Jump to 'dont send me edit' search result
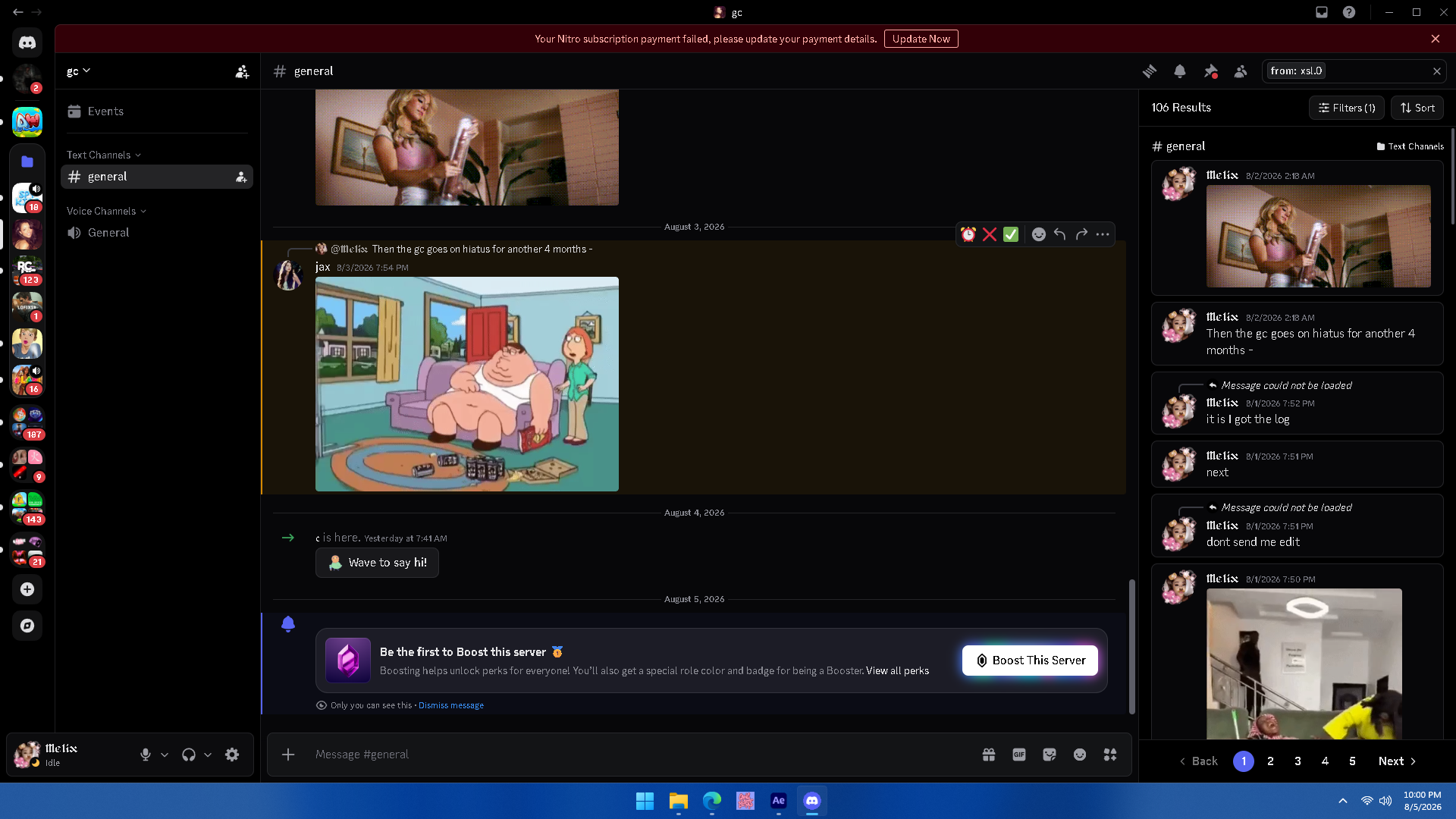 click(1298, 526)
